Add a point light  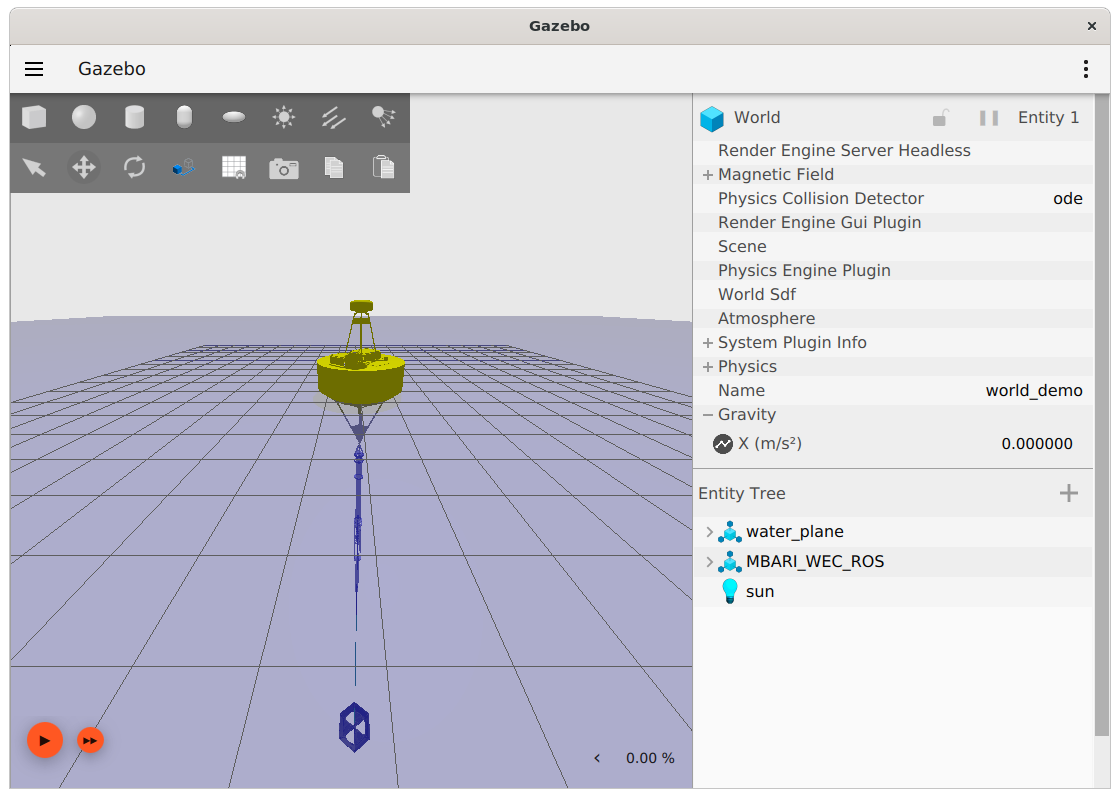tap(284, 118)
